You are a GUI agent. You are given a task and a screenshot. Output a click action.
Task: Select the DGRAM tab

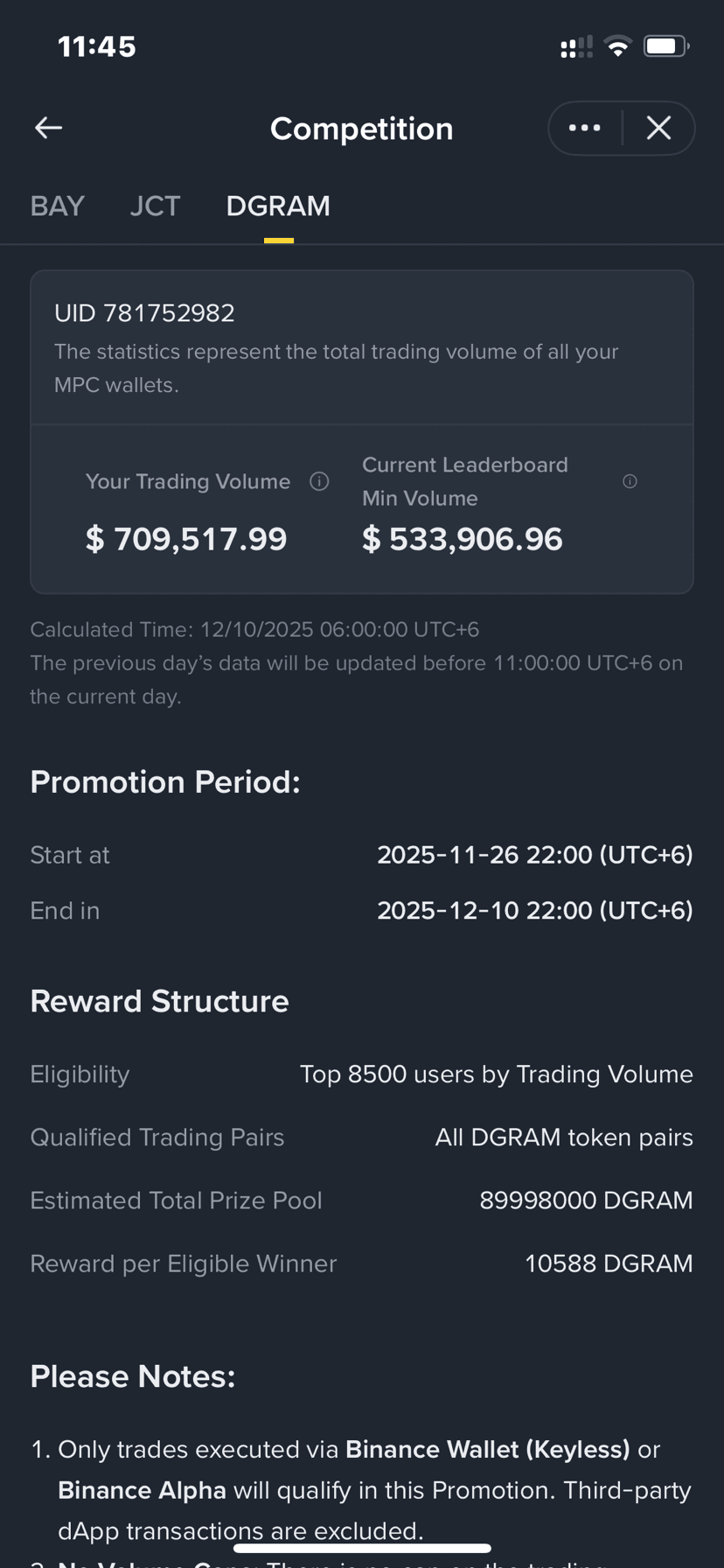tap(278, 206)
